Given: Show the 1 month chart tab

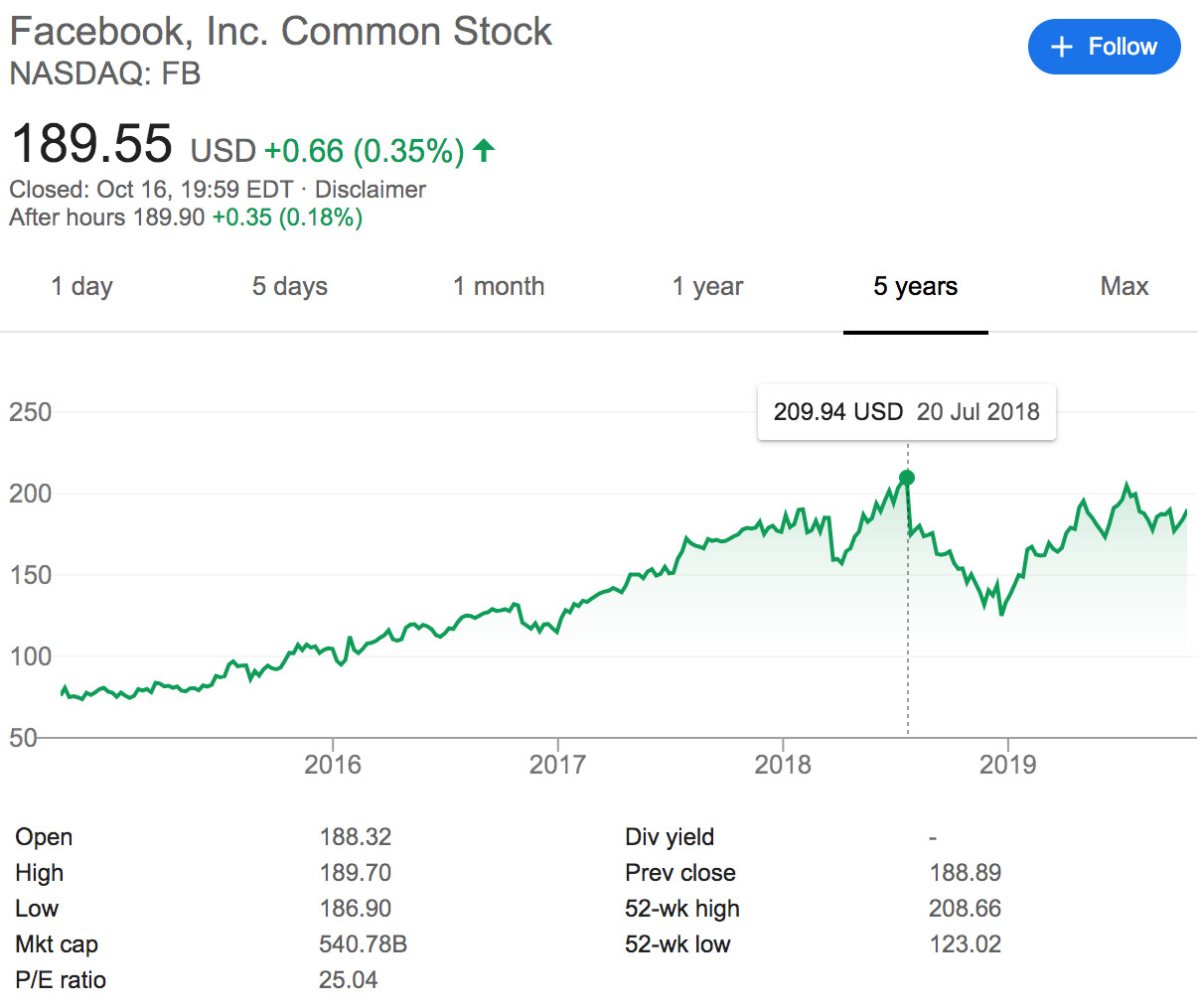Looking at the screenshot, I should click(x=499, y=287).
